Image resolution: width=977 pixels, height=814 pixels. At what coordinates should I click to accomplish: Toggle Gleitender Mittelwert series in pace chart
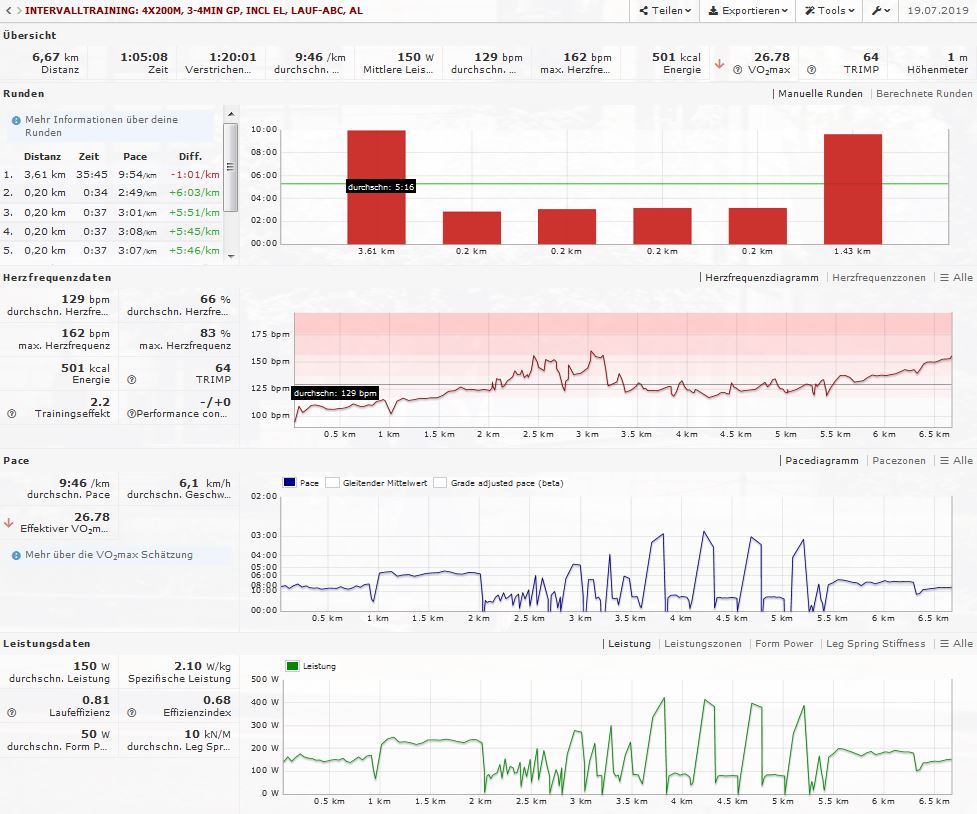point(334,482)
